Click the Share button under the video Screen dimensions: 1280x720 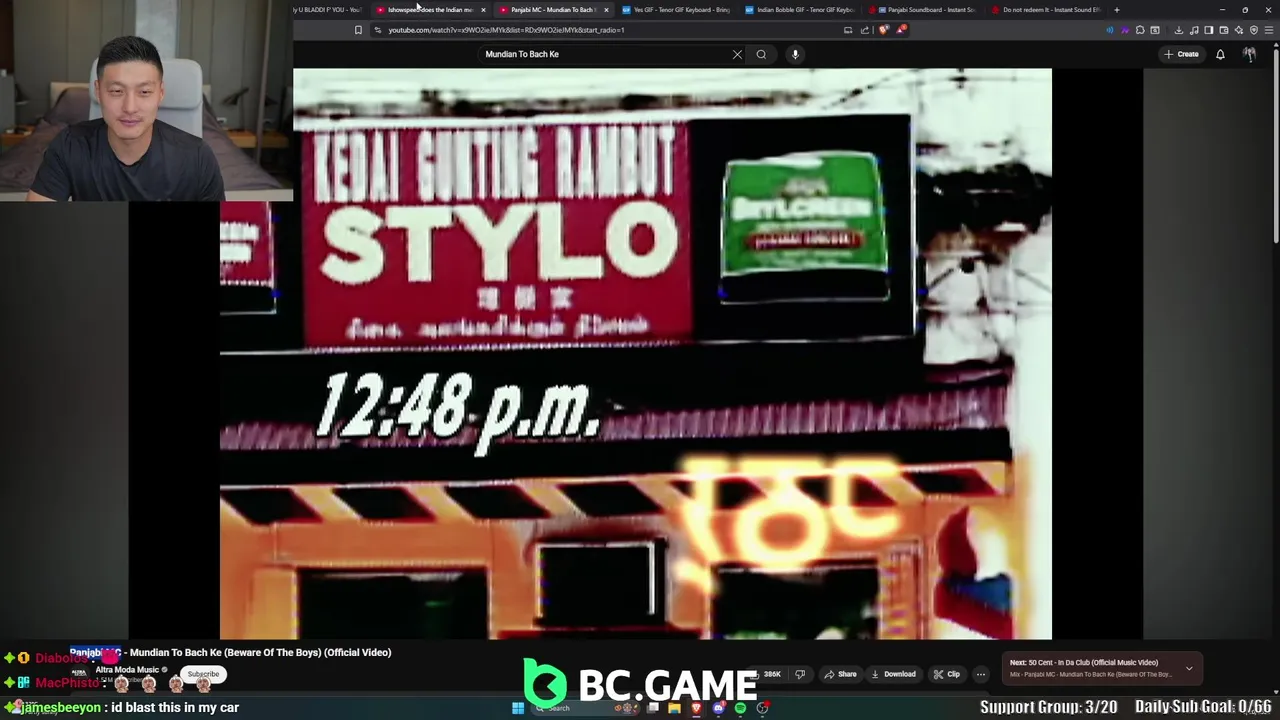tap(840, 674)
